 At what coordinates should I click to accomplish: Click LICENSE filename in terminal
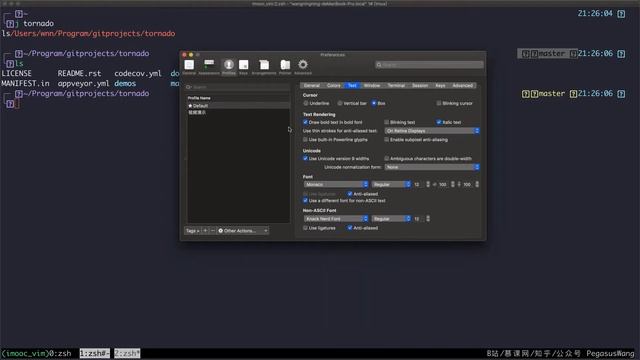[x=16, y=73]
